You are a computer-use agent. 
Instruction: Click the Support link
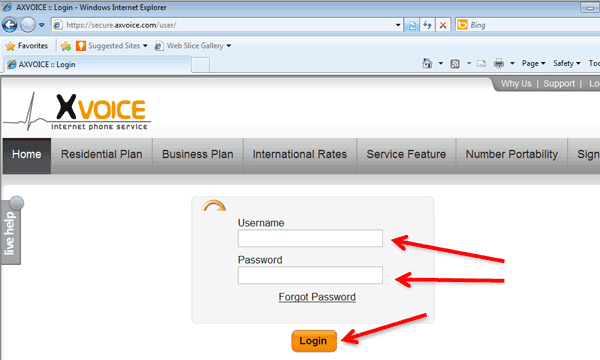pos(559,84)
